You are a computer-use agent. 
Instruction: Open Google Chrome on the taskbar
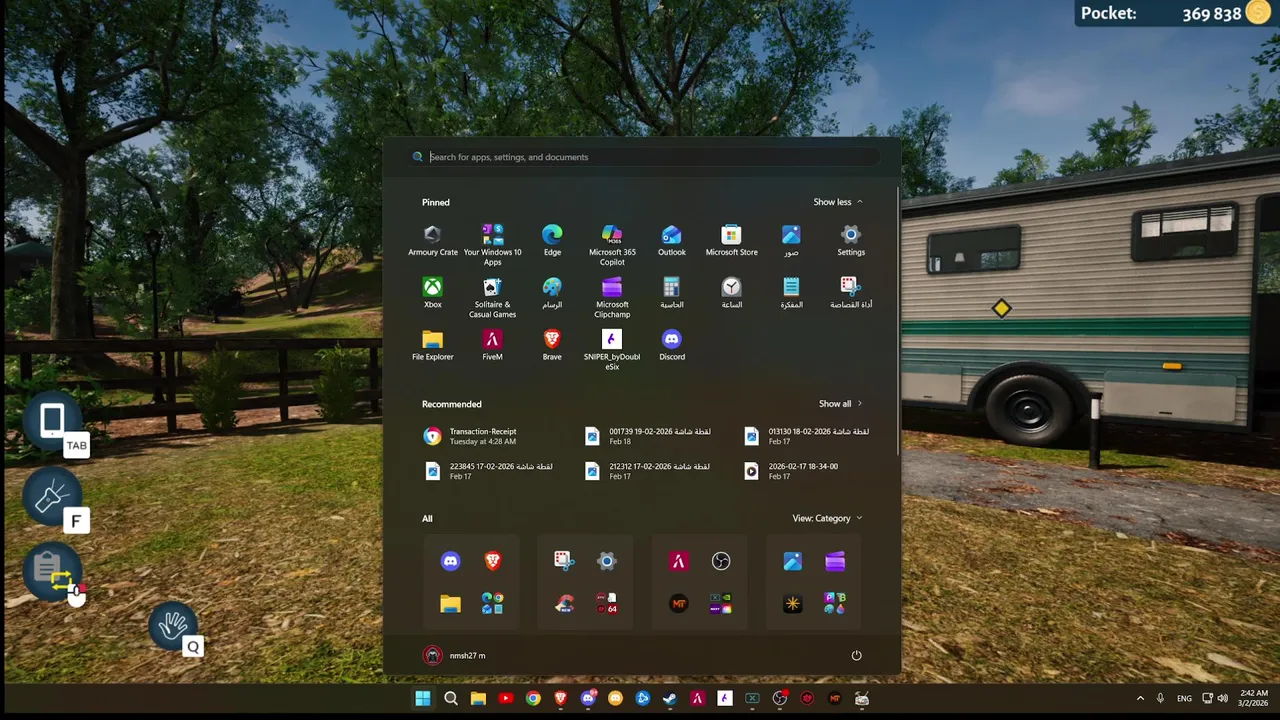tap(533, 698)
